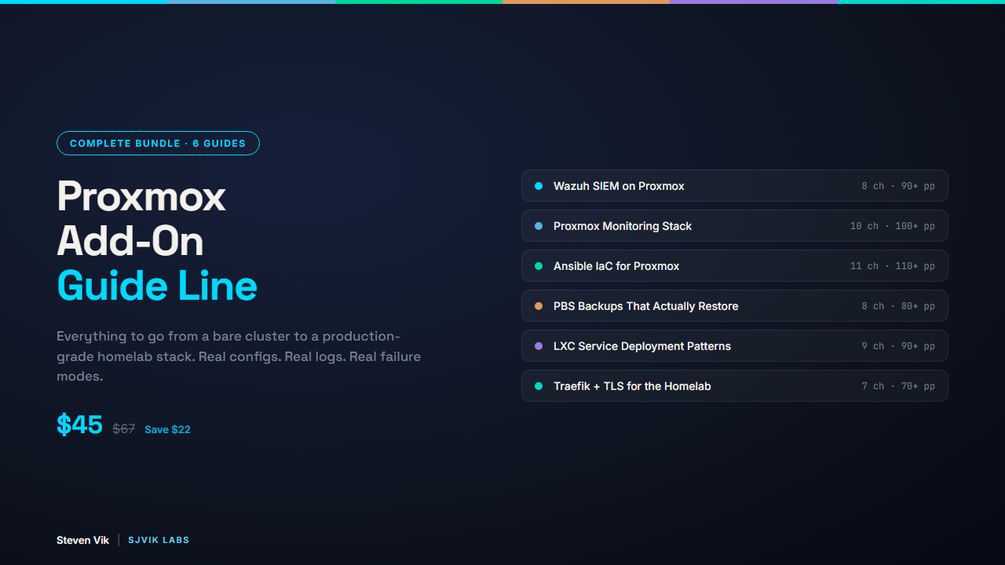Click the orange dot beside PBS Backups

(538, 306)
